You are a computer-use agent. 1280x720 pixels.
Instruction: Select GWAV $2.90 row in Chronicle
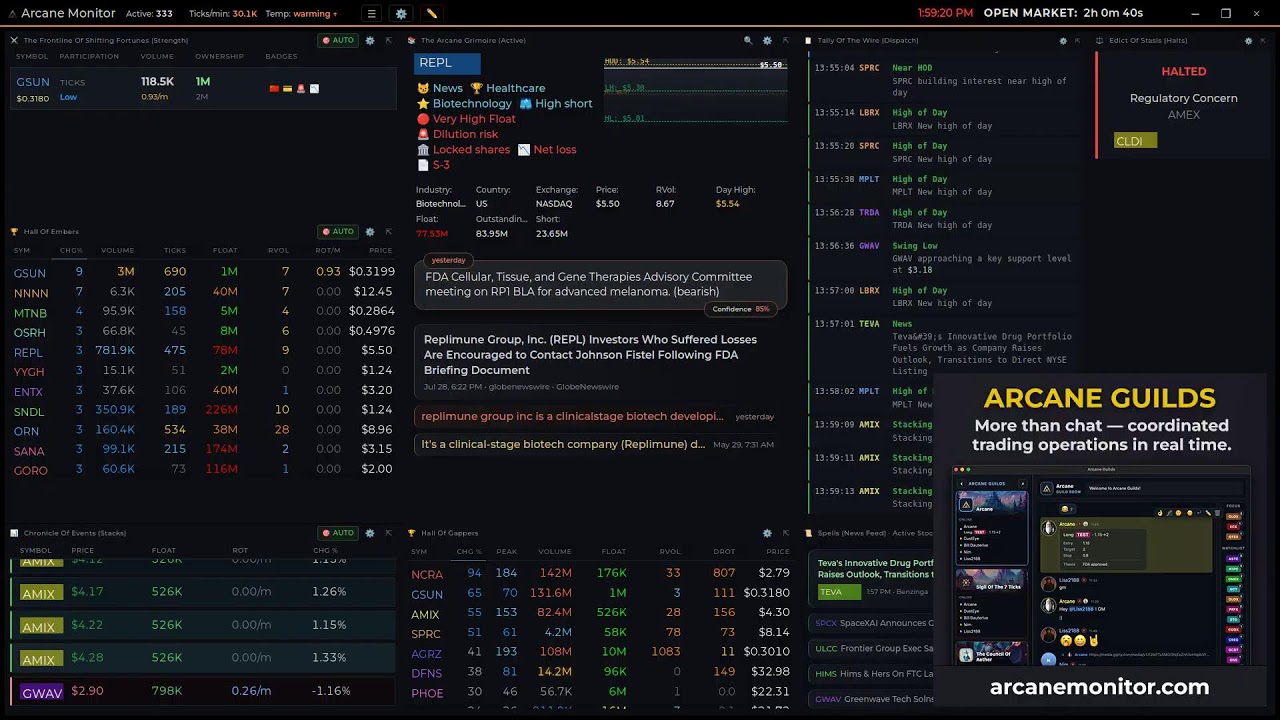click(x=204, y=691)
